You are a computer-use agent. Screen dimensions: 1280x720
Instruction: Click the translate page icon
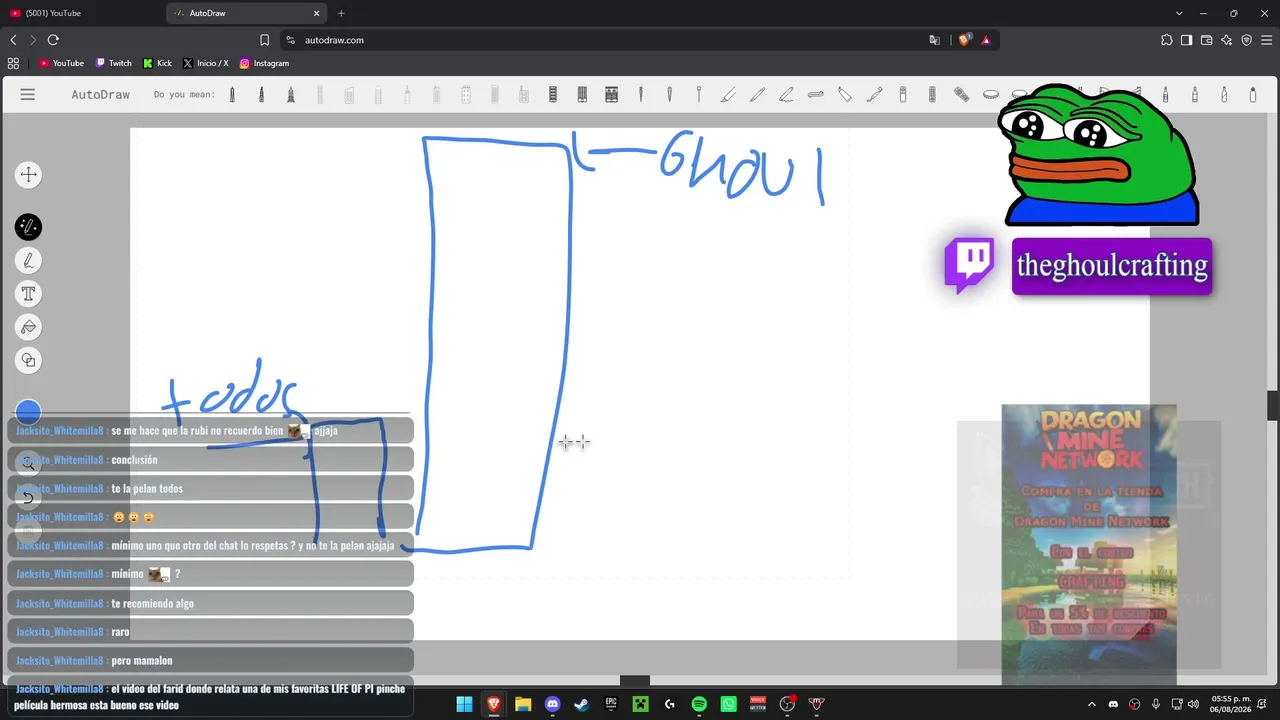point(934,40)
